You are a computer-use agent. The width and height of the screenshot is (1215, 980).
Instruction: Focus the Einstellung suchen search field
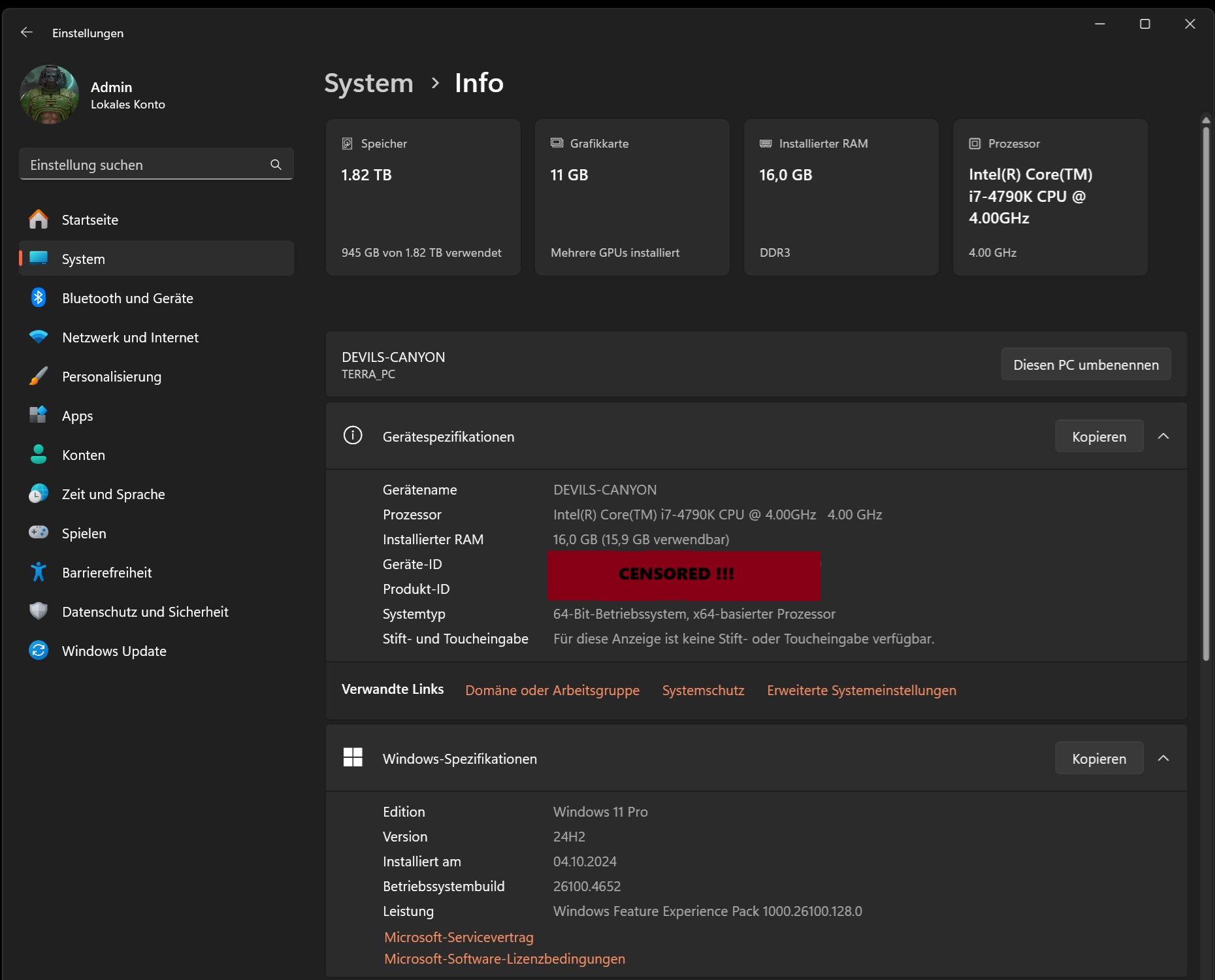(156, 165)
